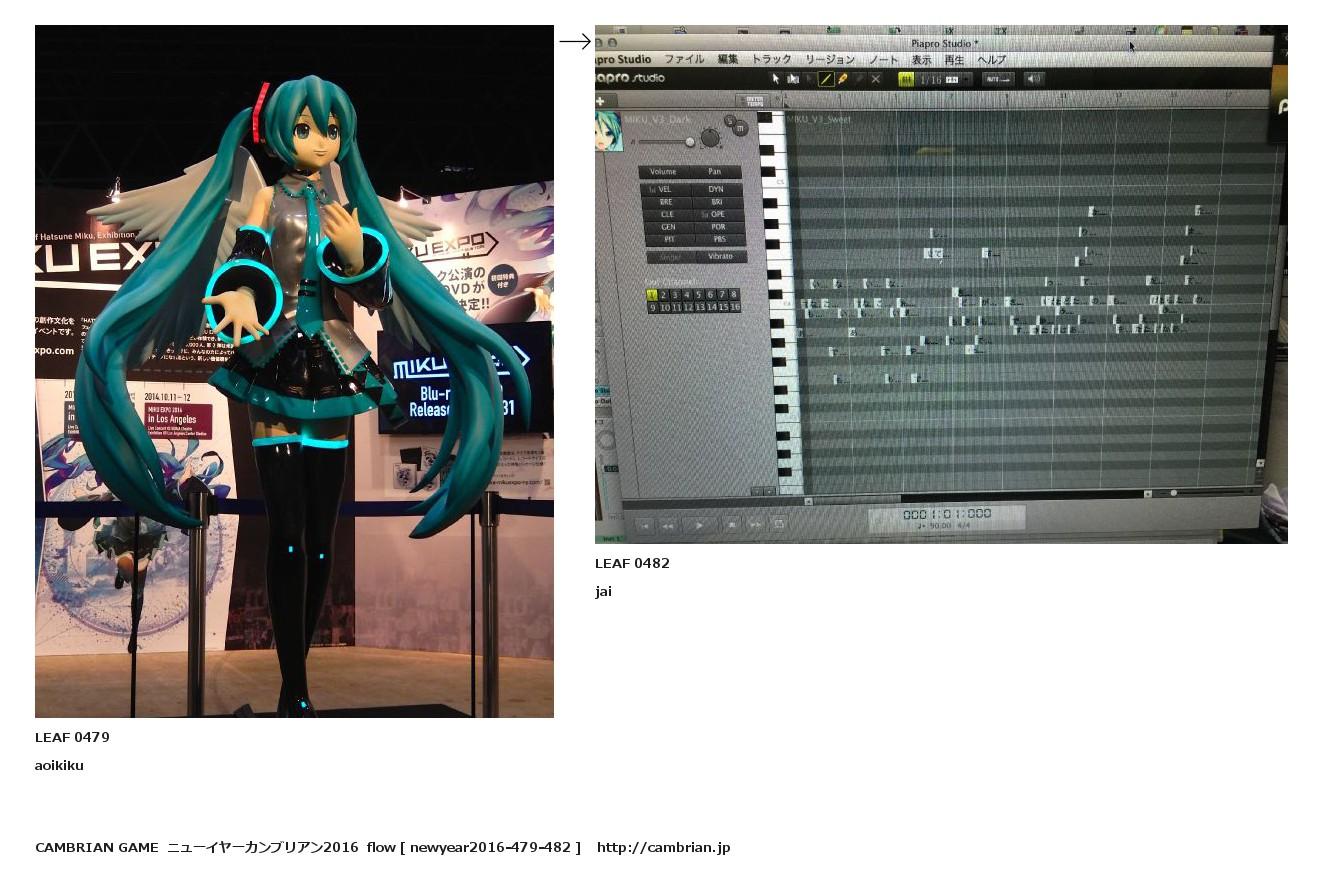1323x872 pixels.
Task: Click the Miku singer avatar thumbnail
Action: pyautogui.click(x=609, y=132)
